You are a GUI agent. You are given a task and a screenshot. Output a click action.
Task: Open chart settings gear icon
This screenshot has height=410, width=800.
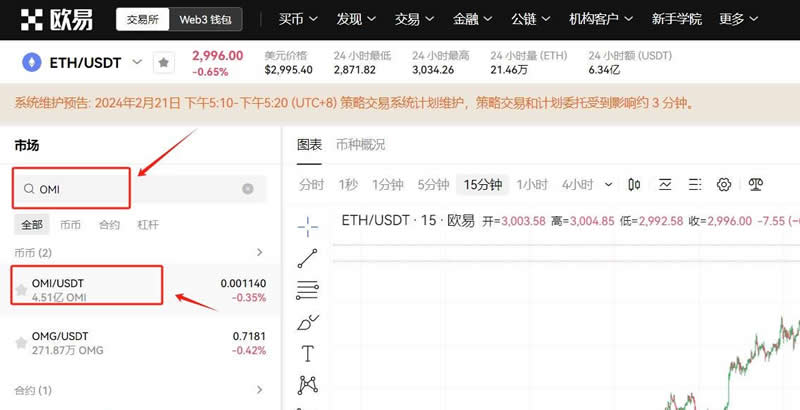(x=724, y=184)
